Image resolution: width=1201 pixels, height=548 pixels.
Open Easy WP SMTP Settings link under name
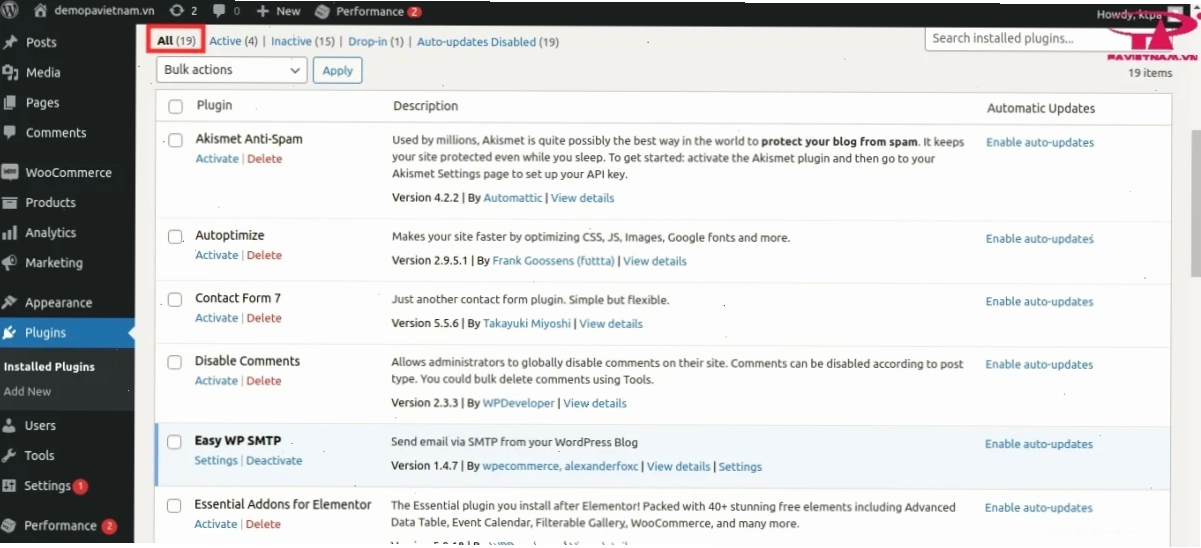(216, 461)
